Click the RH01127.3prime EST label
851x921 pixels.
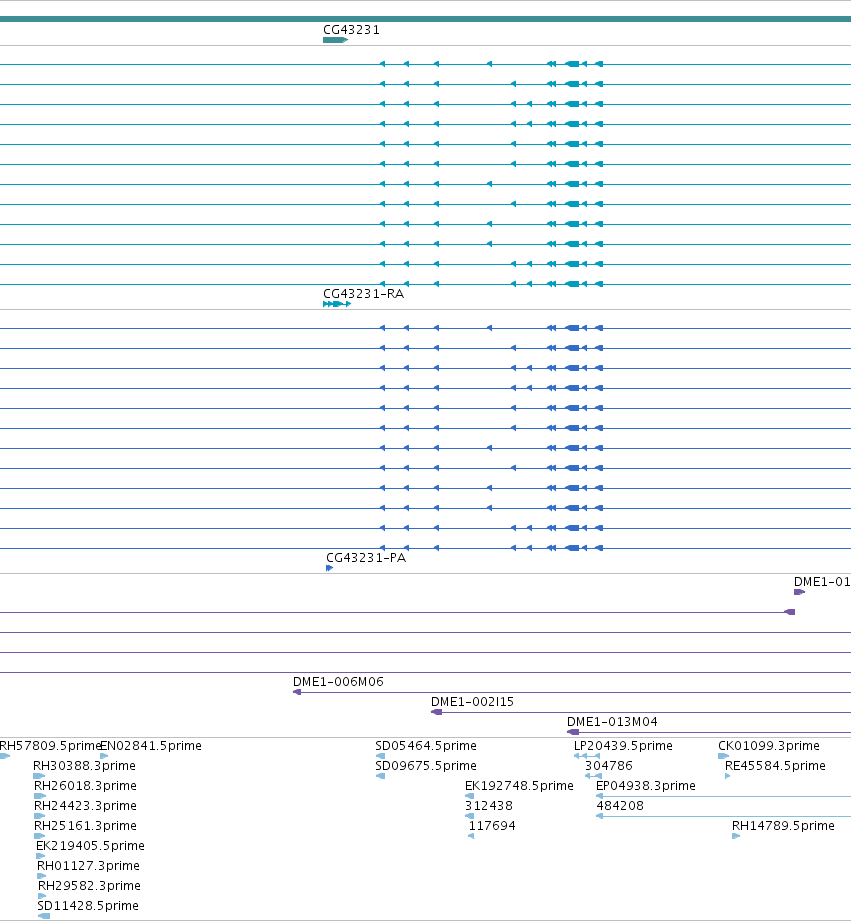point(88,866)
